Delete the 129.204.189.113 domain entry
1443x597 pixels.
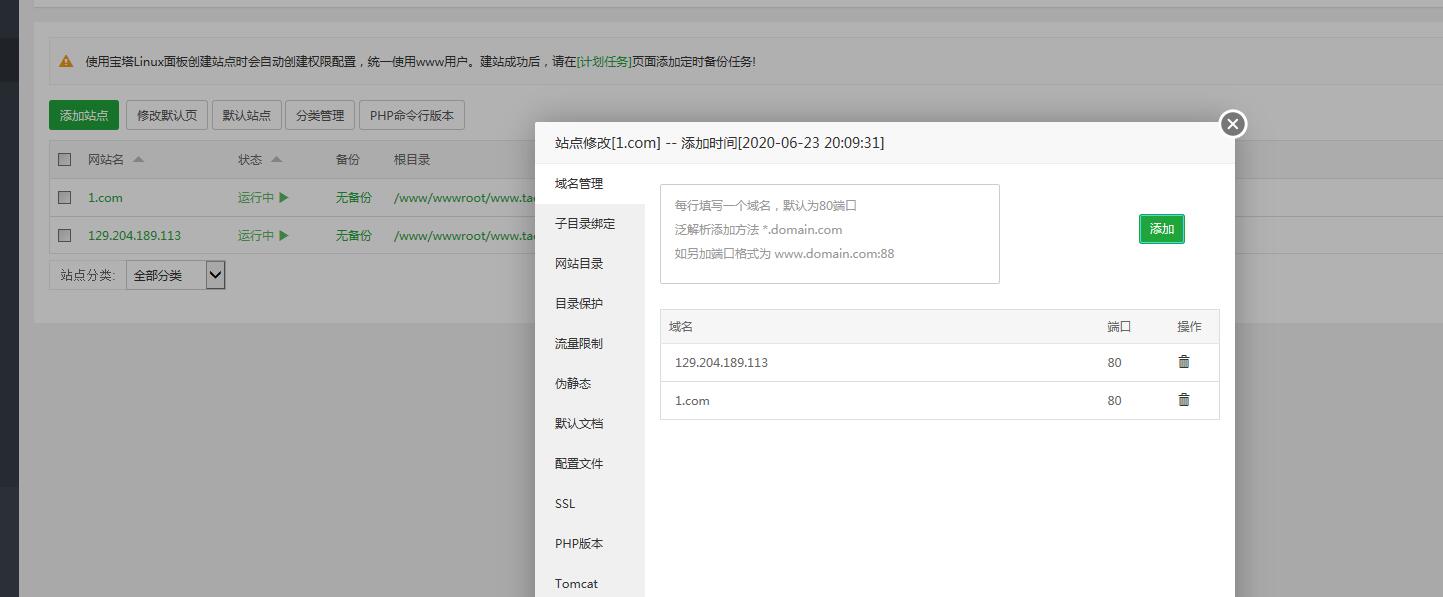click(x=1184, y=362)
